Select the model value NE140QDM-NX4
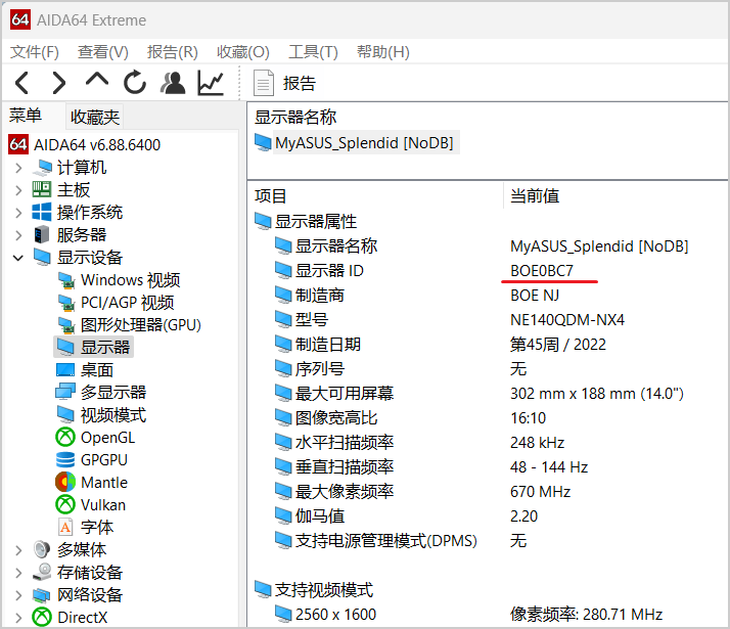730x629 pixels. click(567, 320)
